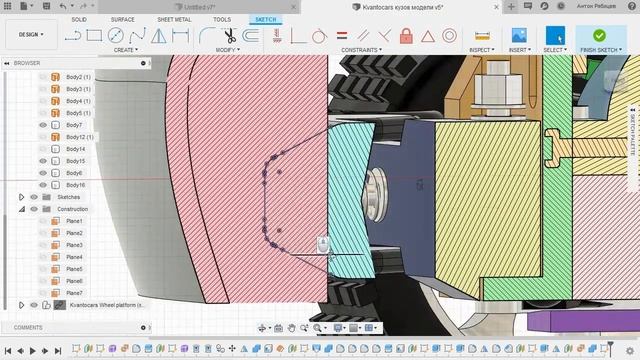Select the Mirror sketch tool
The image size is (640, 360).
(158, 36)
